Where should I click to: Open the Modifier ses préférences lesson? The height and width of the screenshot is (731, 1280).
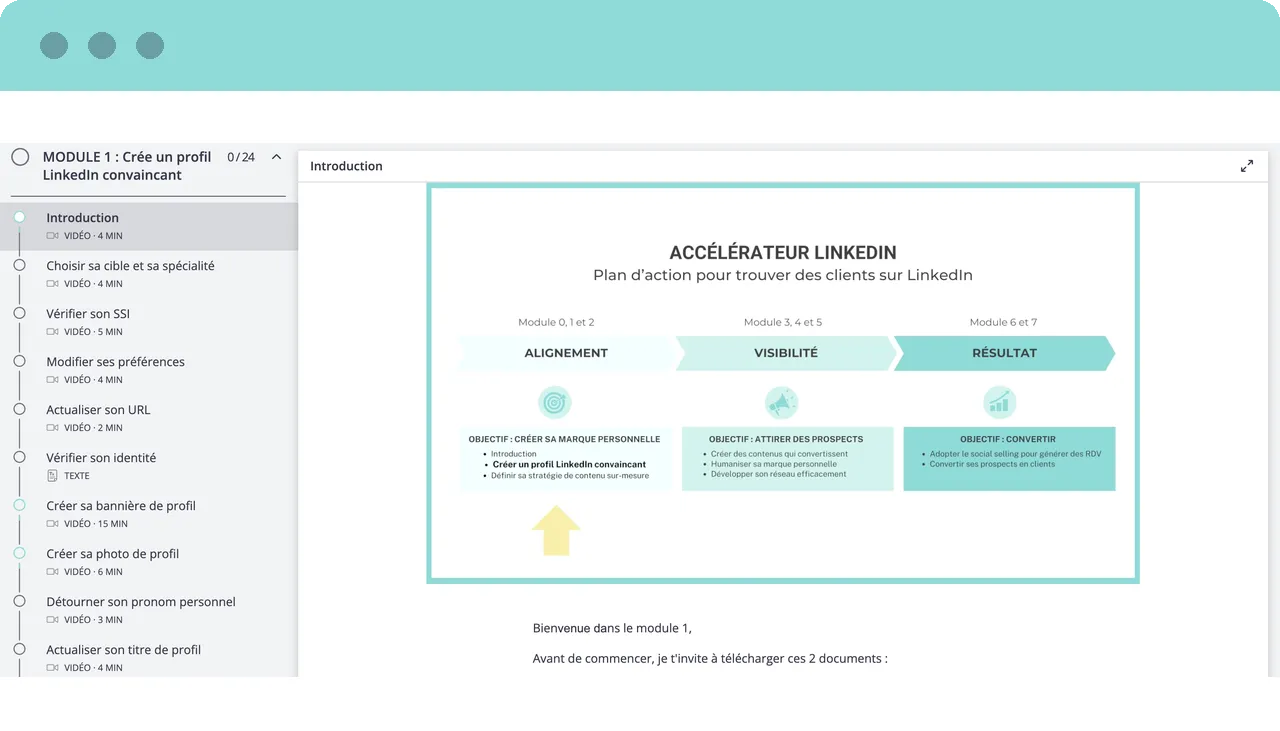point(149,370)
